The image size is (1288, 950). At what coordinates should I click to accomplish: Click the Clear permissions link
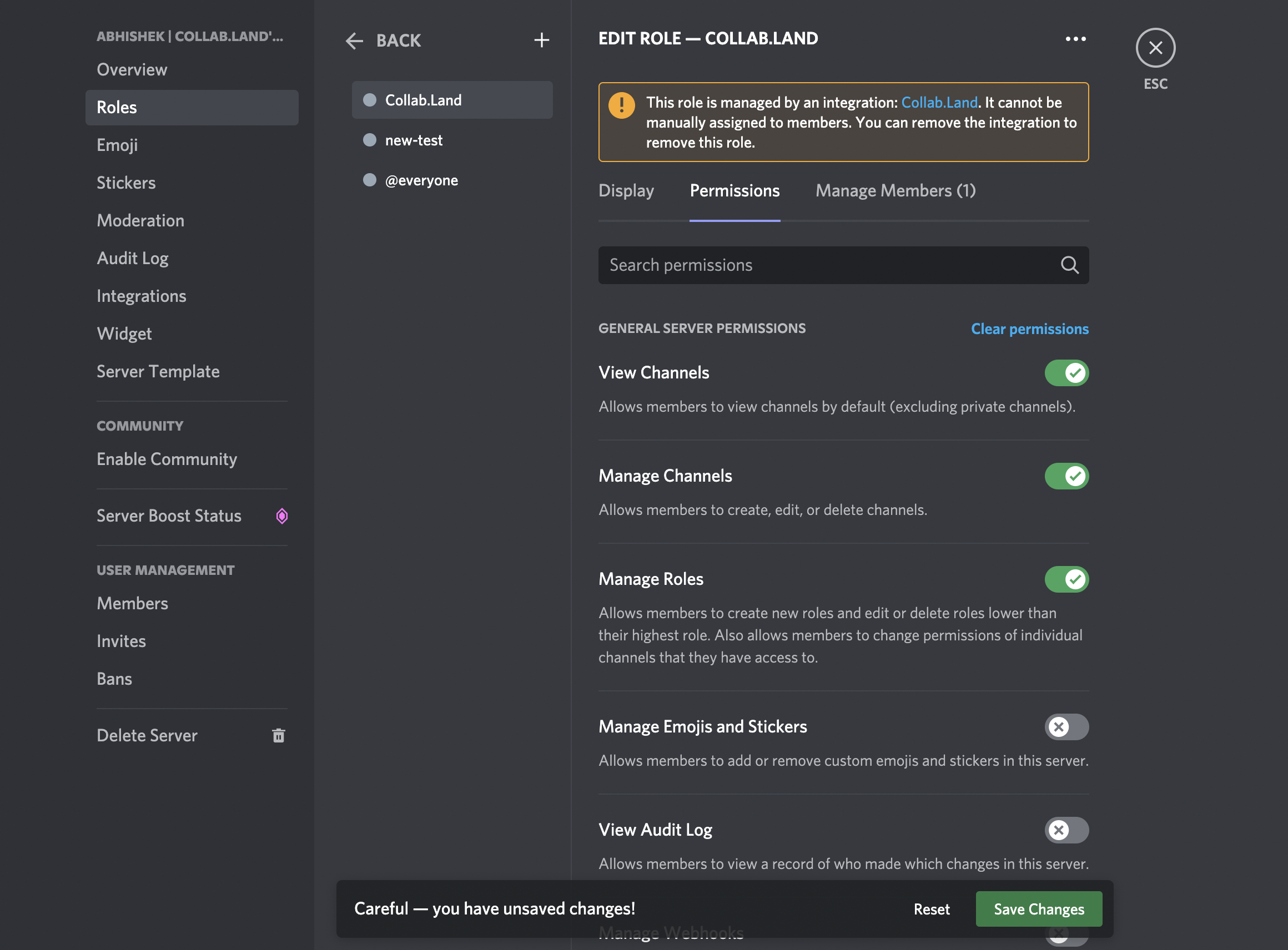coord(1030,329)
